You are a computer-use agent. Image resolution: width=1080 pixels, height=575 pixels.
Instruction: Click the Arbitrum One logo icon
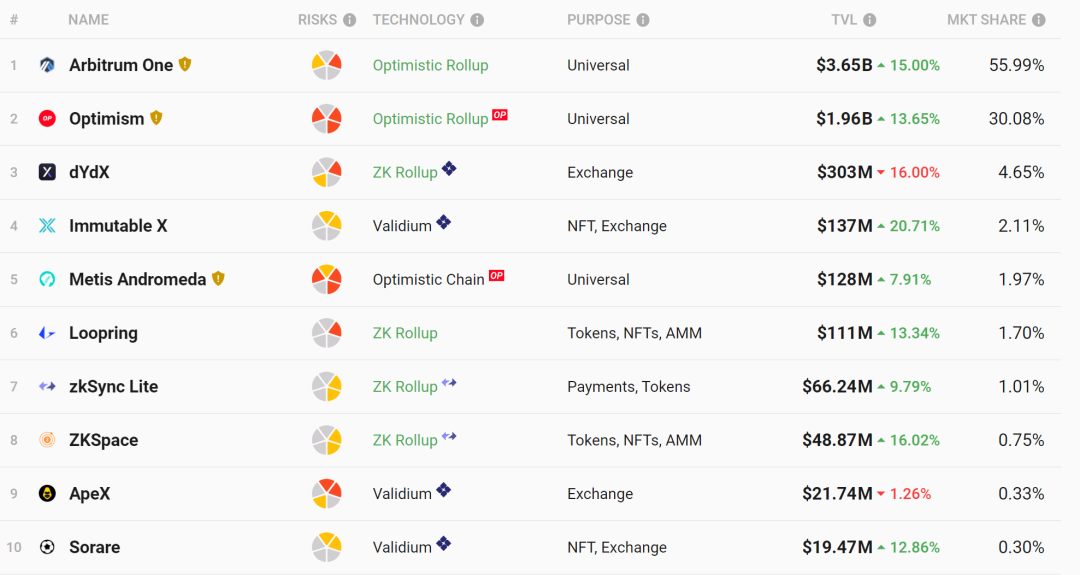(x=47, y=65)
